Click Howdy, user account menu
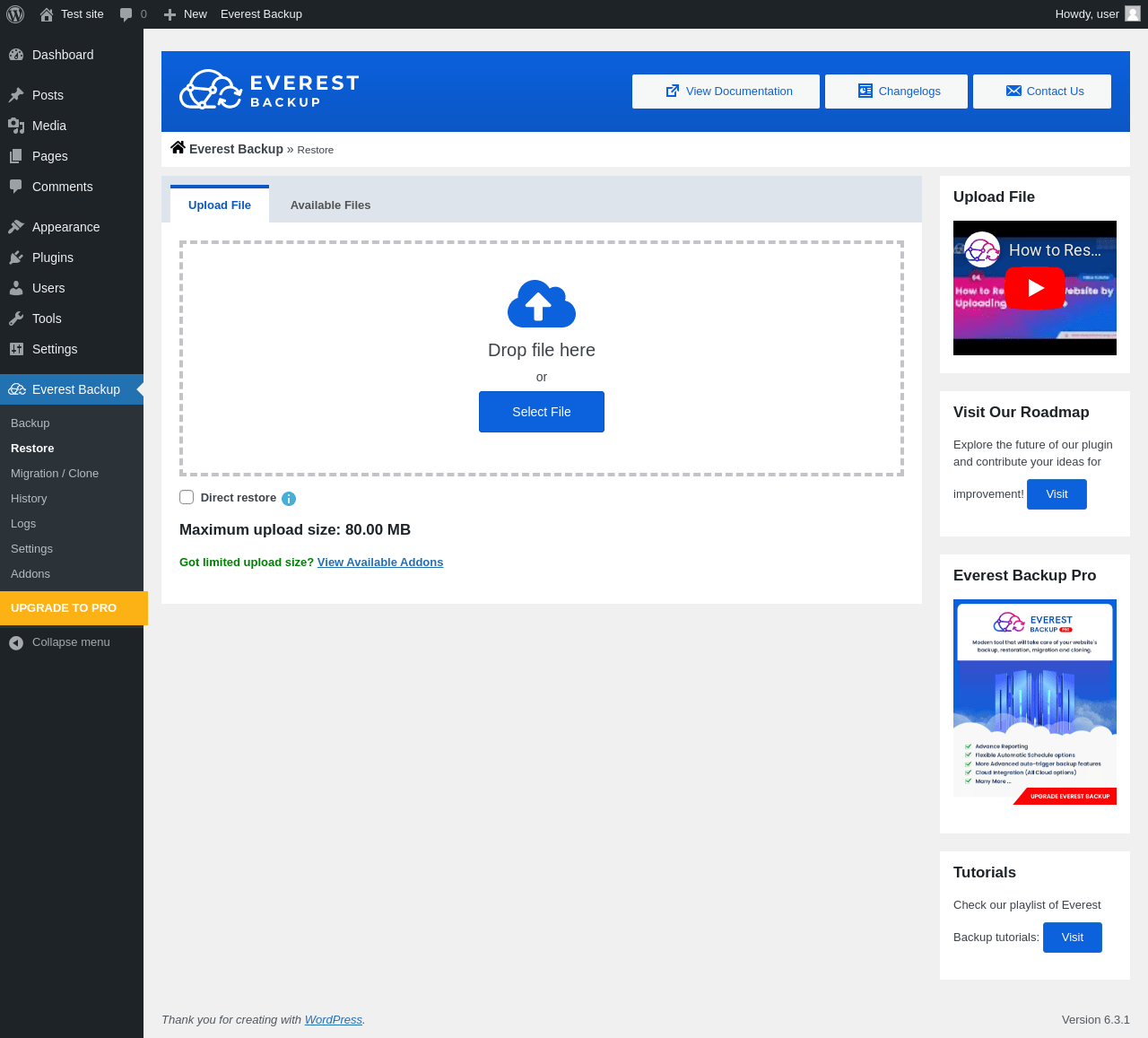 pyautogui.click(x=1097, y=14)
